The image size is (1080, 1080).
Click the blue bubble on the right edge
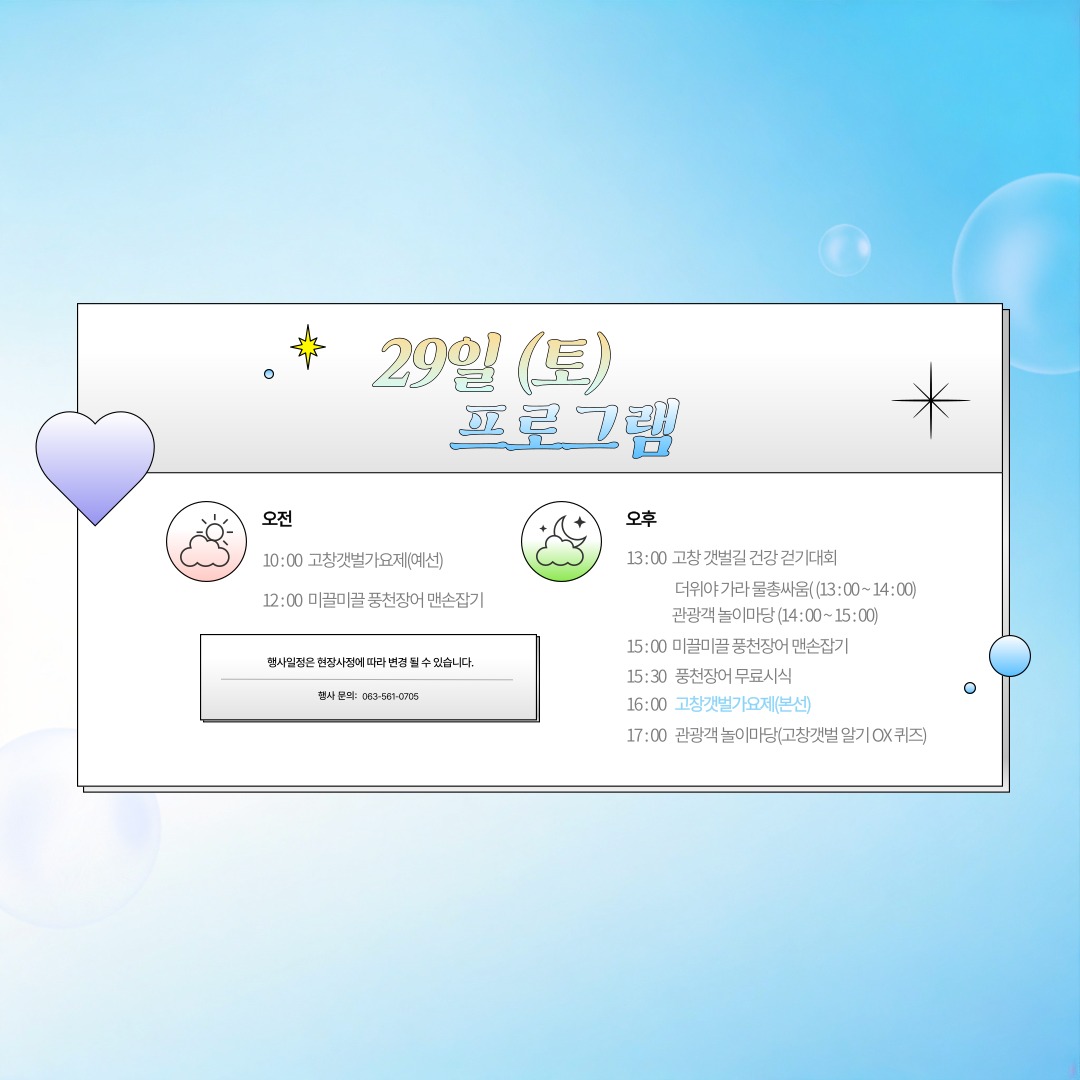pos(1010,655)
